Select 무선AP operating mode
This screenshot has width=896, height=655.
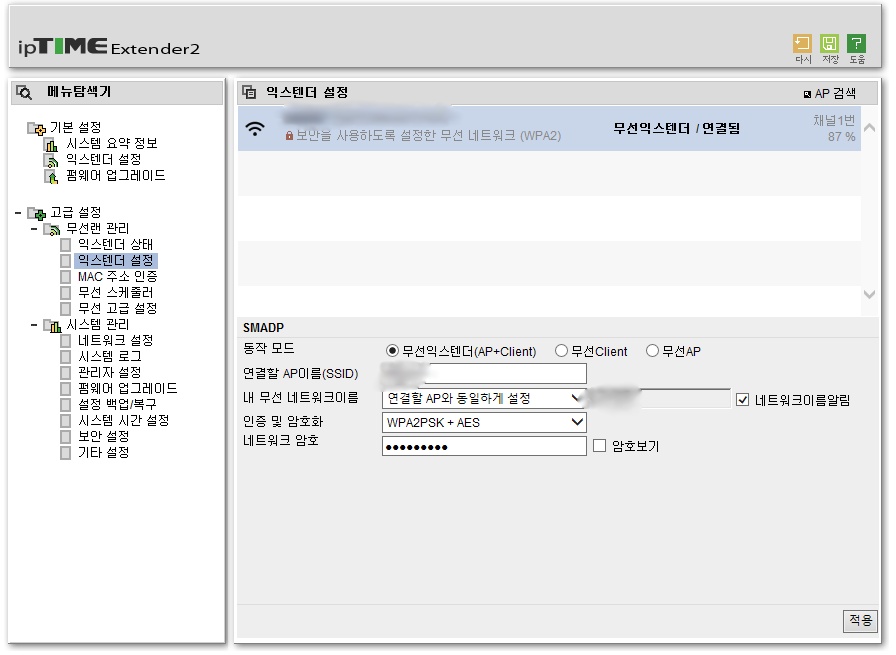click(x=652, y=351)
